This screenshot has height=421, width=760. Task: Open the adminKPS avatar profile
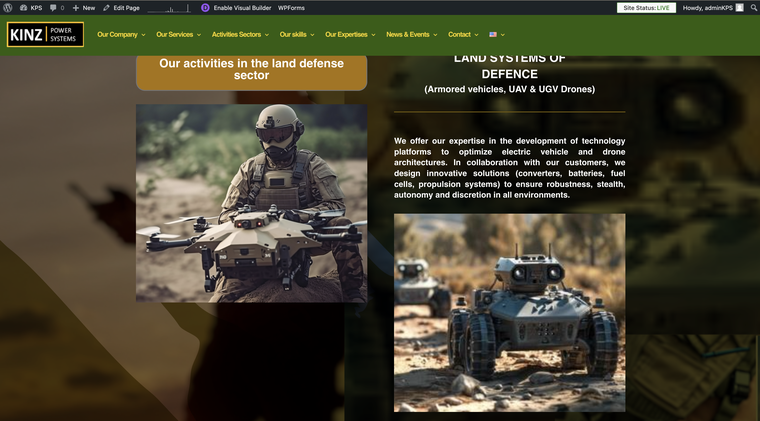(739, 8)
